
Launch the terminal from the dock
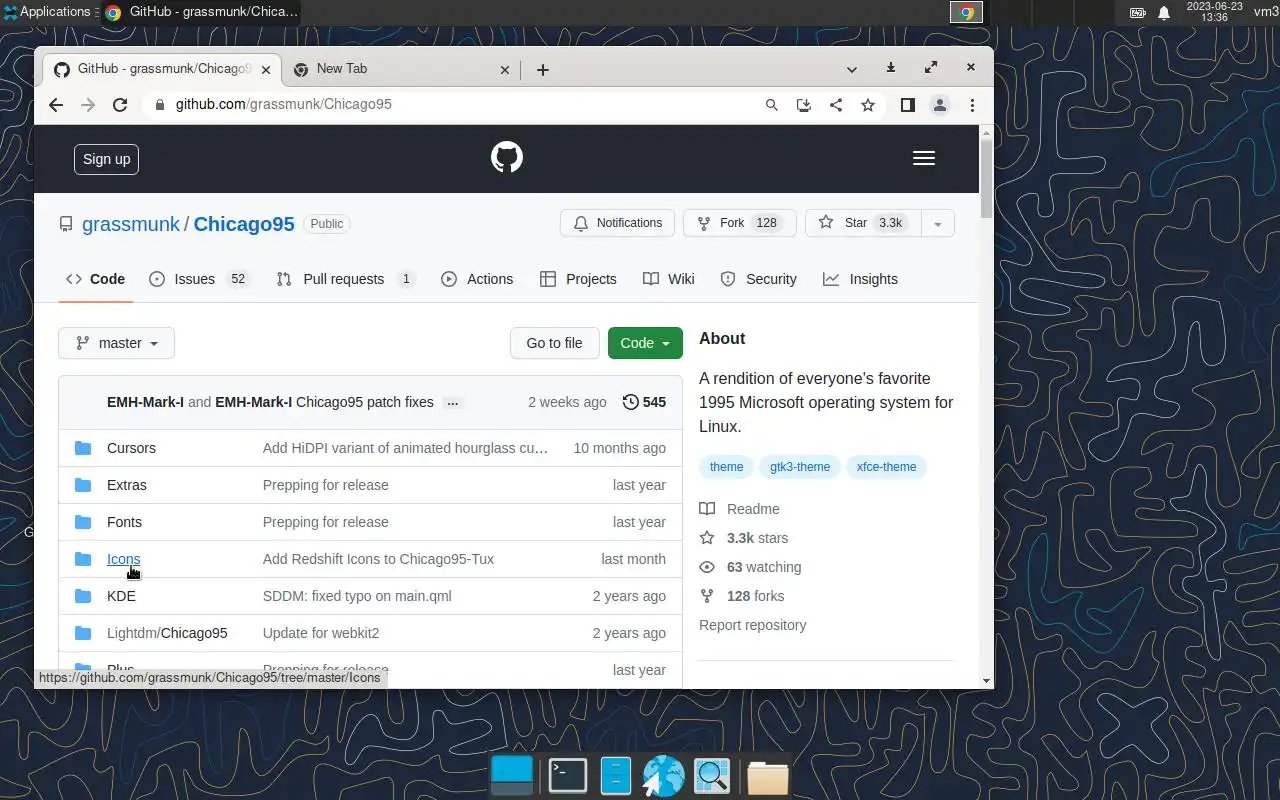click(x=568, y=776)
